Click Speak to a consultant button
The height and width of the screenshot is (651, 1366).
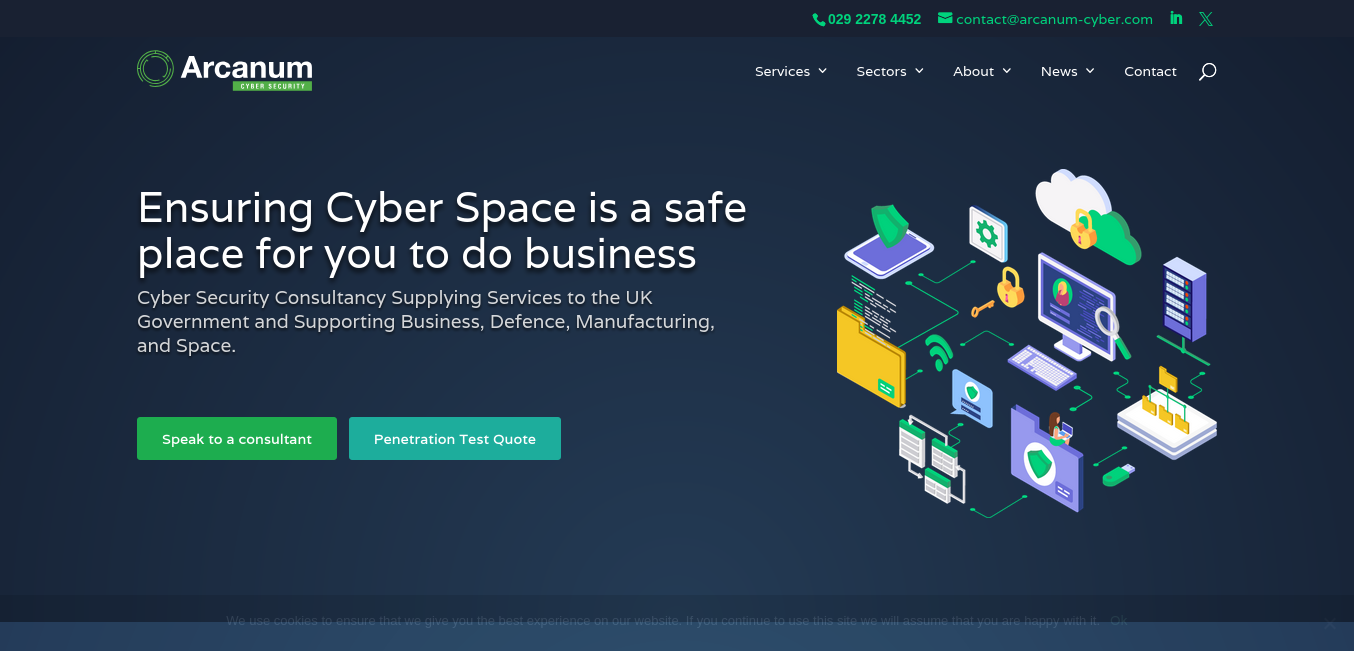[237, 439]
